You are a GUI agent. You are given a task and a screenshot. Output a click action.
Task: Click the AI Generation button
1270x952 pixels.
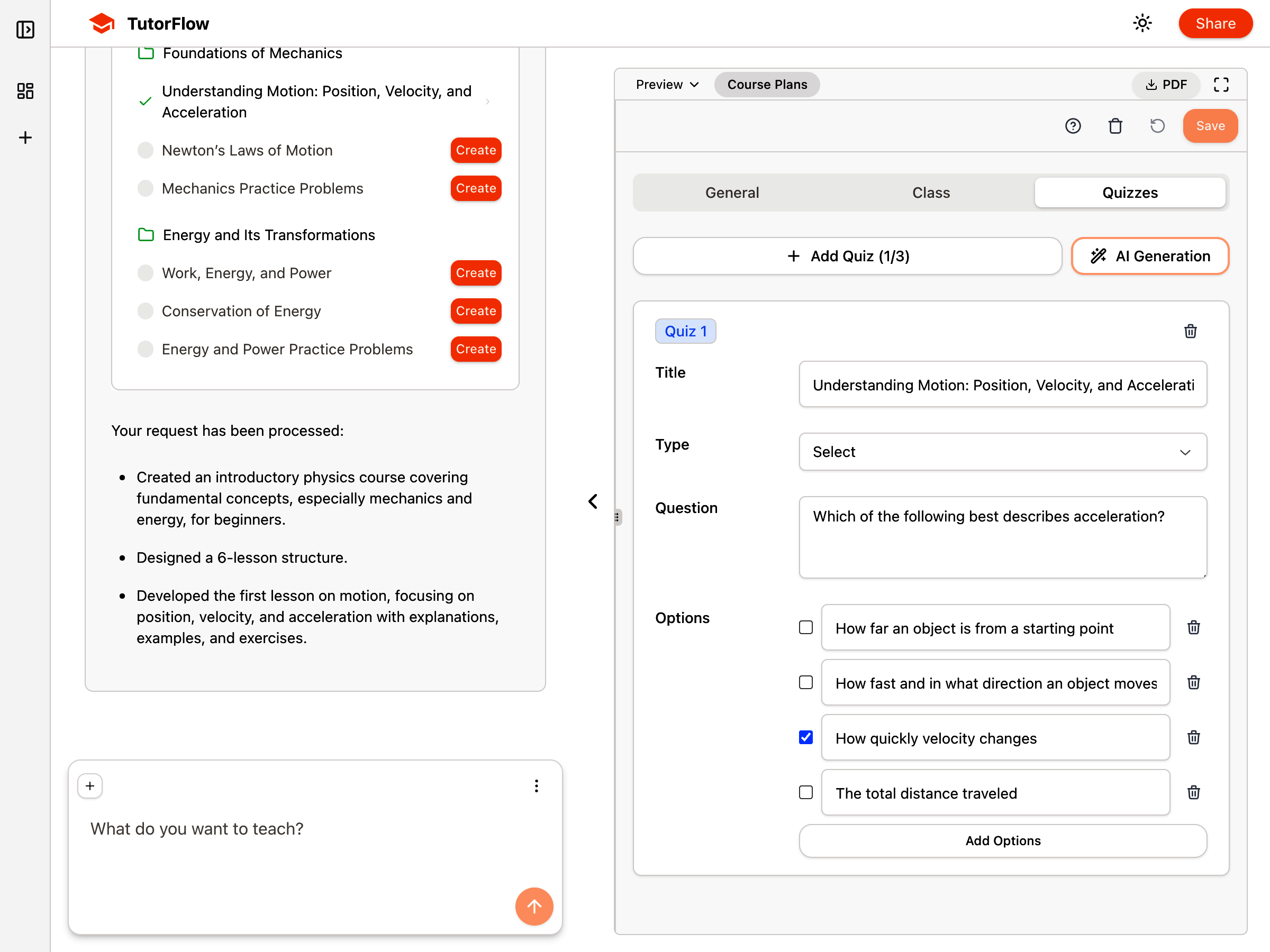(1150, 256)
